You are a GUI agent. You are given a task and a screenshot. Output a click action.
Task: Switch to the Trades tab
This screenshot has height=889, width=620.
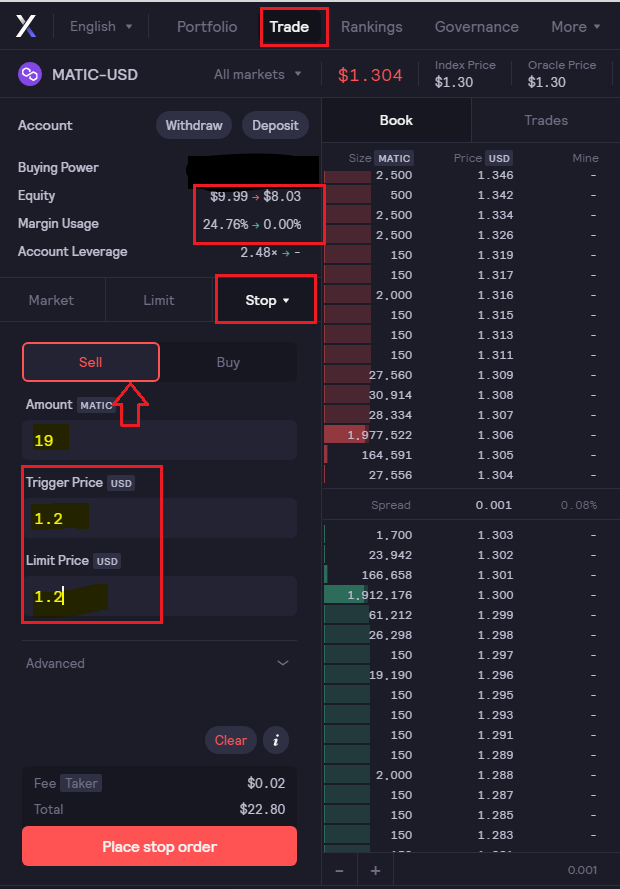546,120
